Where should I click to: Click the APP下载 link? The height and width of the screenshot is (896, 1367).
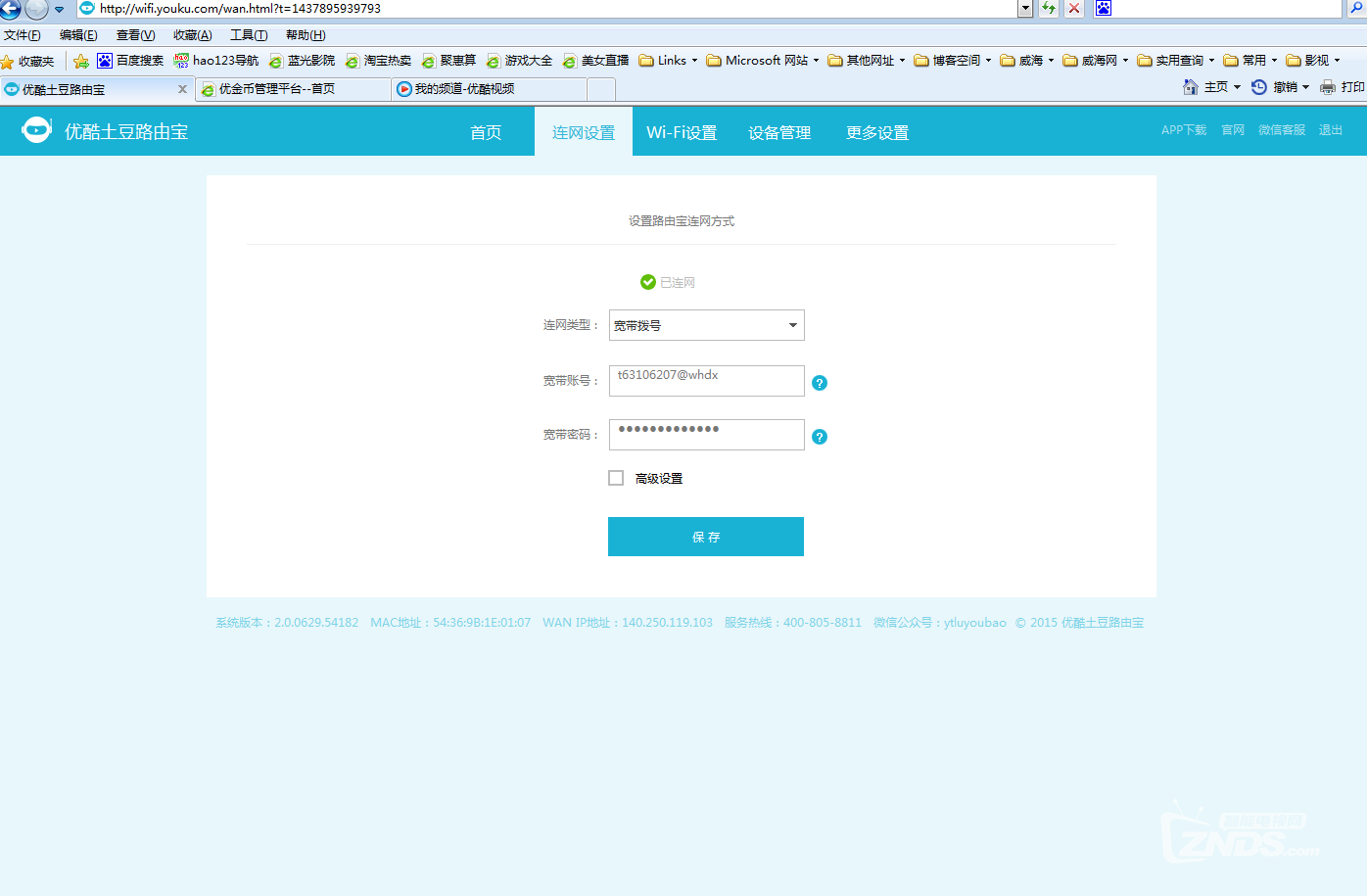(x=1184, y=130)
